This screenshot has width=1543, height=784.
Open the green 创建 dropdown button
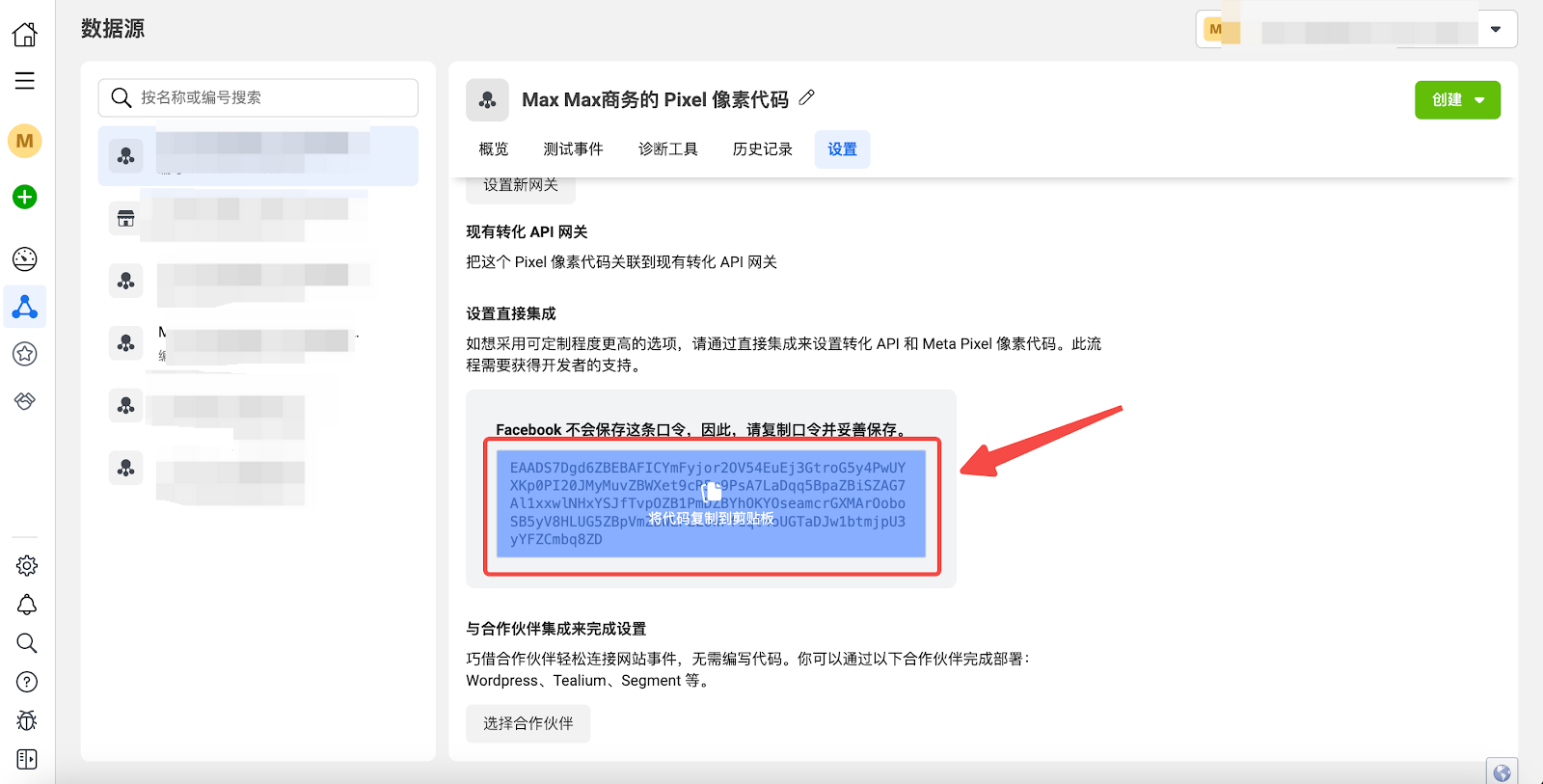pos(1457,100)
